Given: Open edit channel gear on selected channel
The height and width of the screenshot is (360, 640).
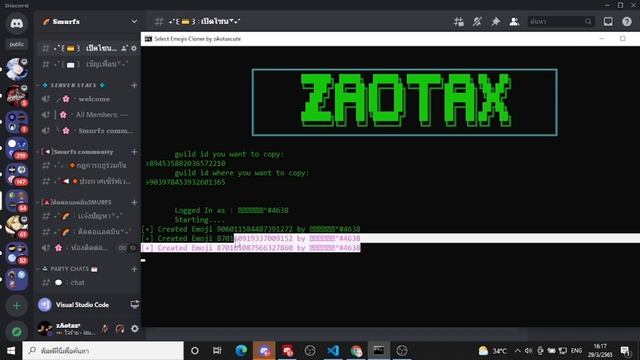Looking at the screenshot, I should [134, 48].
